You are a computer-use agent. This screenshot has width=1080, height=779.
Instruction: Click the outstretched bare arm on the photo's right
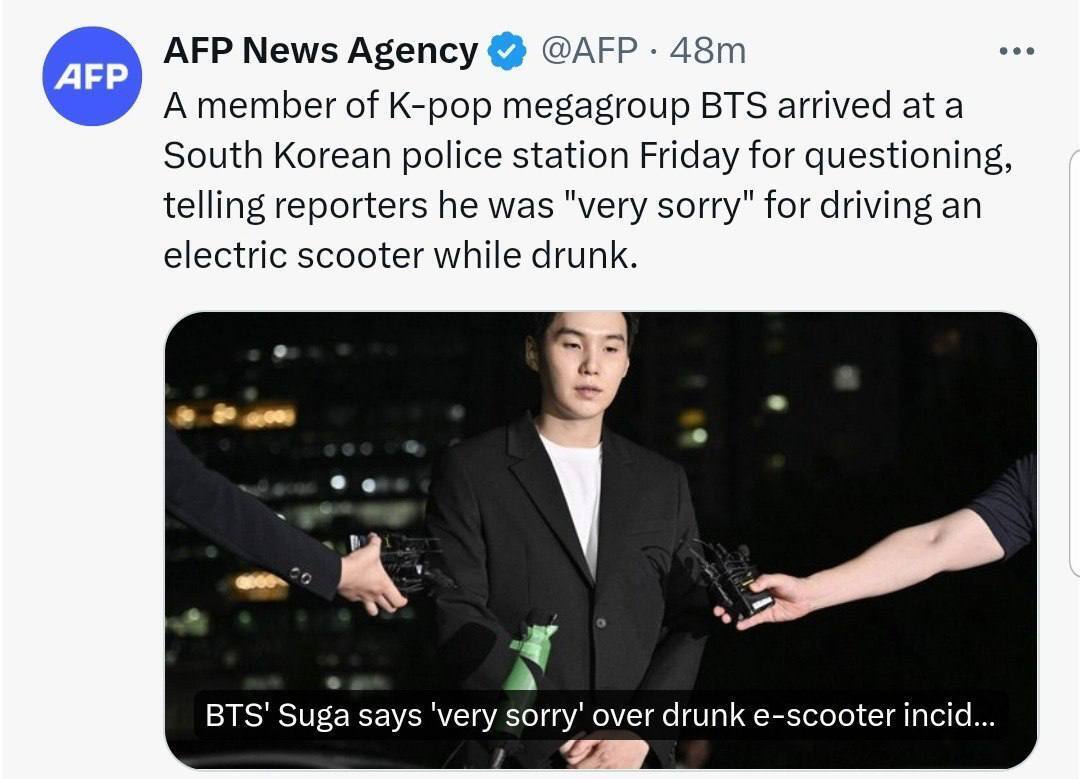(x=900, y=565)
